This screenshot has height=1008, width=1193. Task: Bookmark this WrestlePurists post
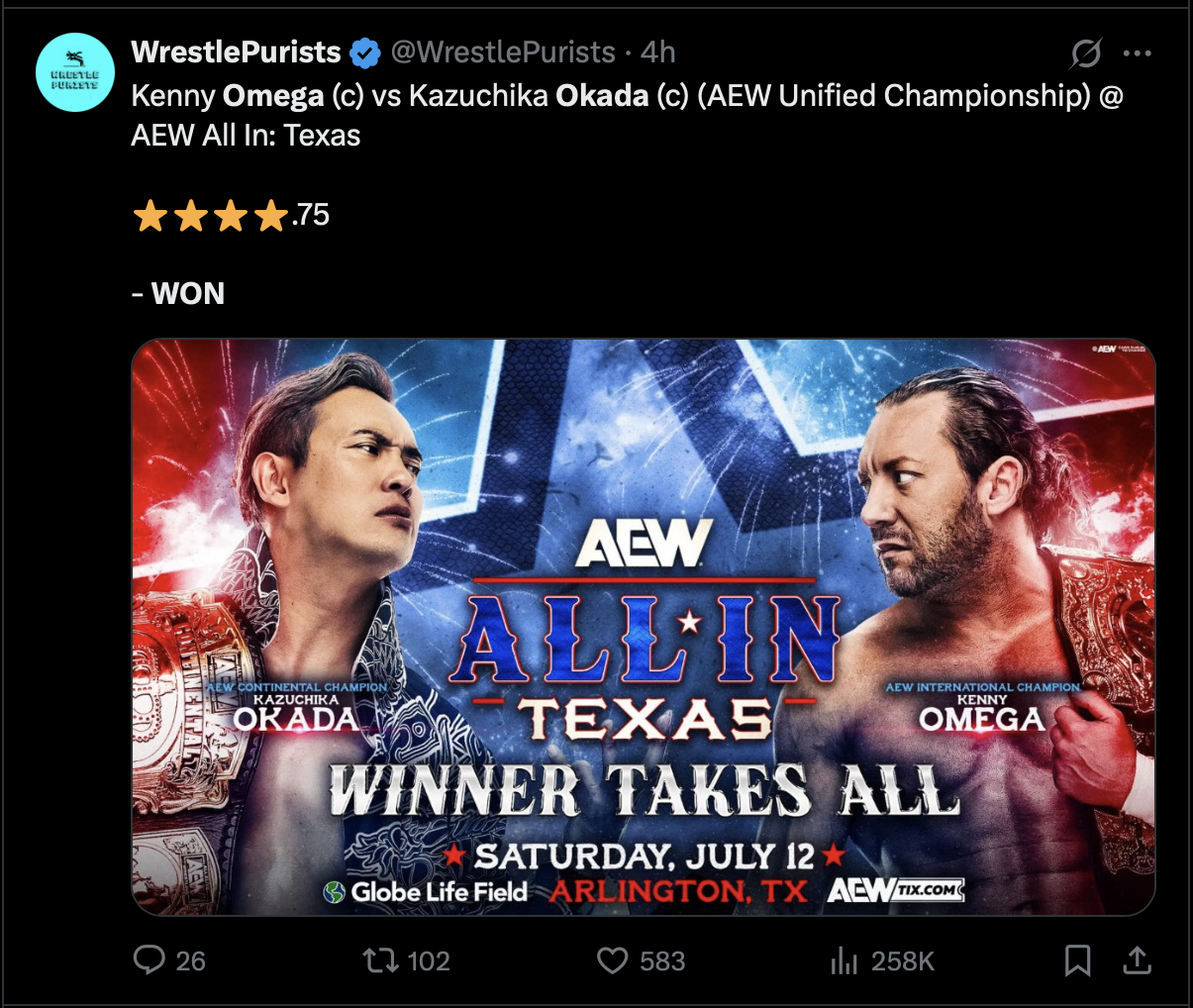(1077, 959)
